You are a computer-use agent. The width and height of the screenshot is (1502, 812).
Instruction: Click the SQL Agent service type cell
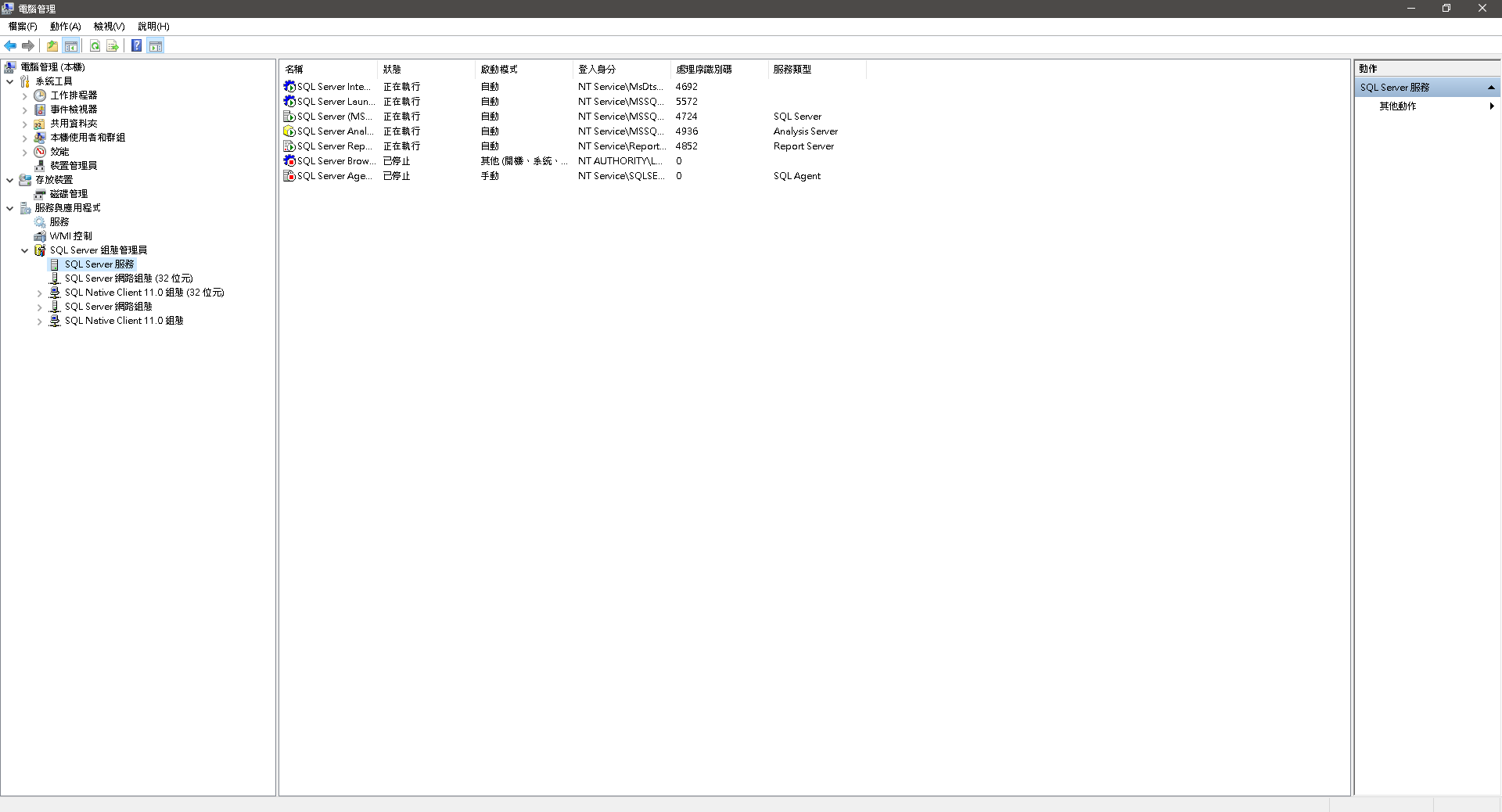click(797, 176)
